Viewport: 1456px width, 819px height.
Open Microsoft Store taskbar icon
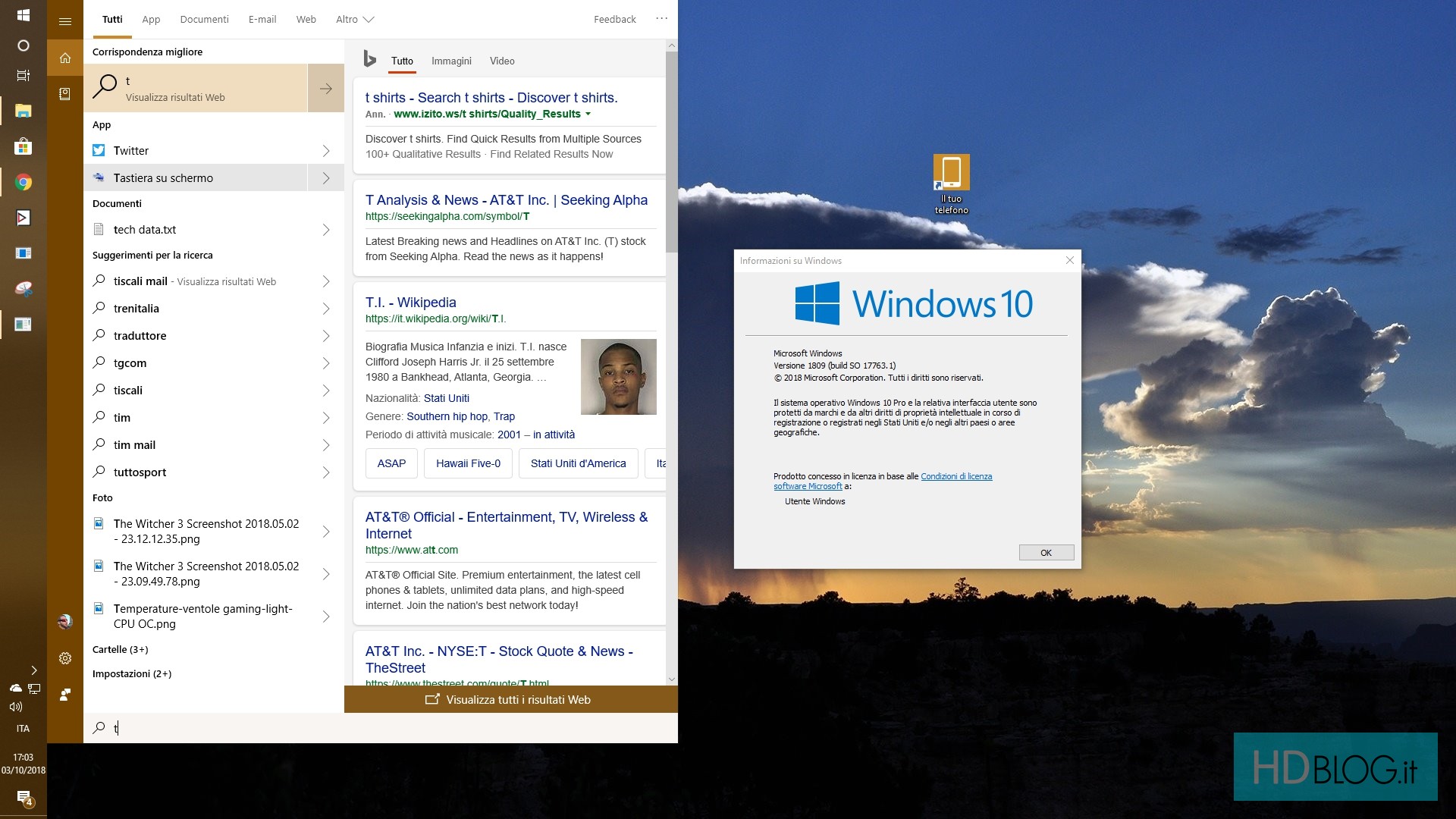[x=23, y=146]
